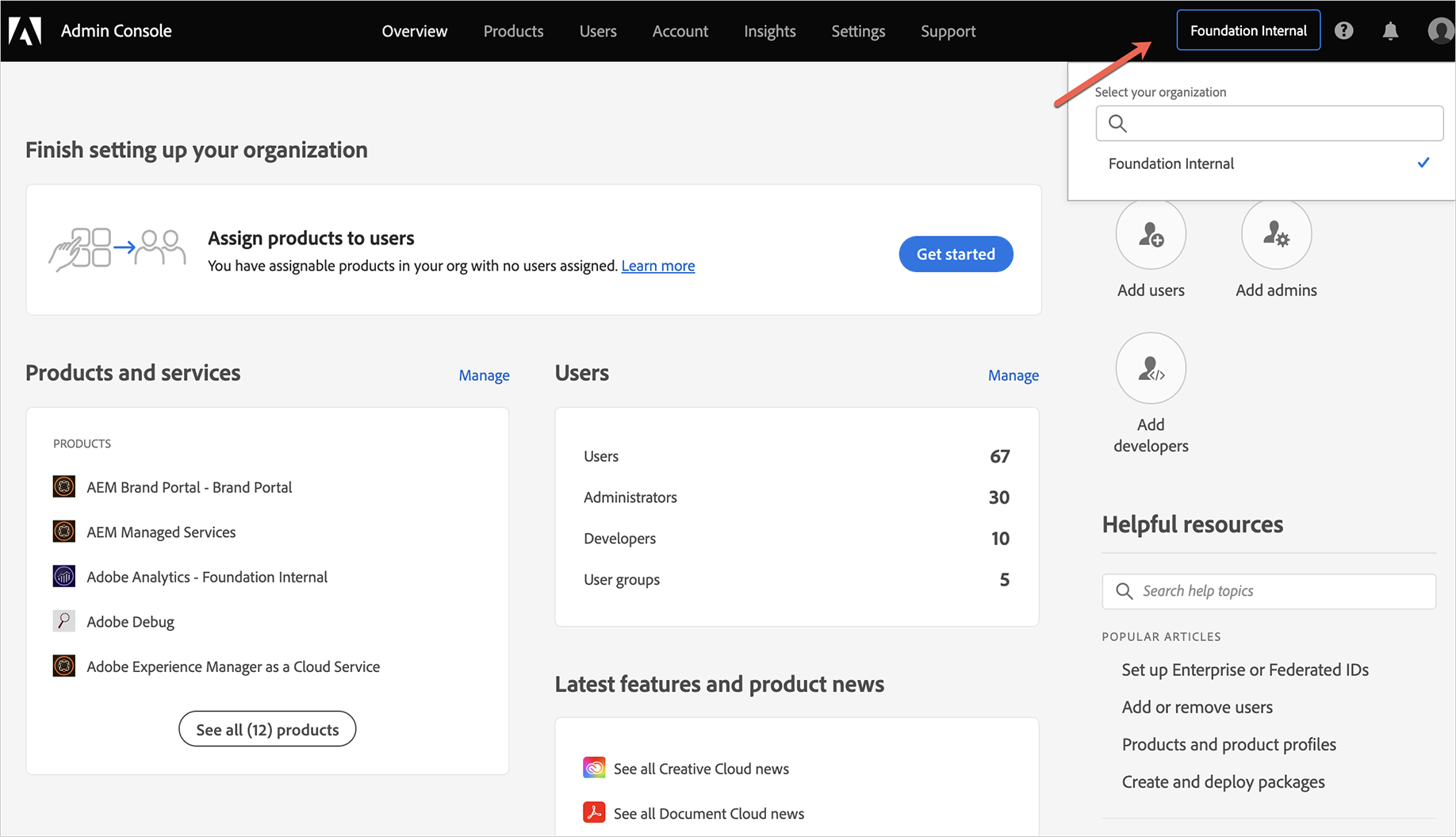This screenshot has height=837, width=1456.
Task: Select Foundation Internal in organization list
Action: (1171, 163)
